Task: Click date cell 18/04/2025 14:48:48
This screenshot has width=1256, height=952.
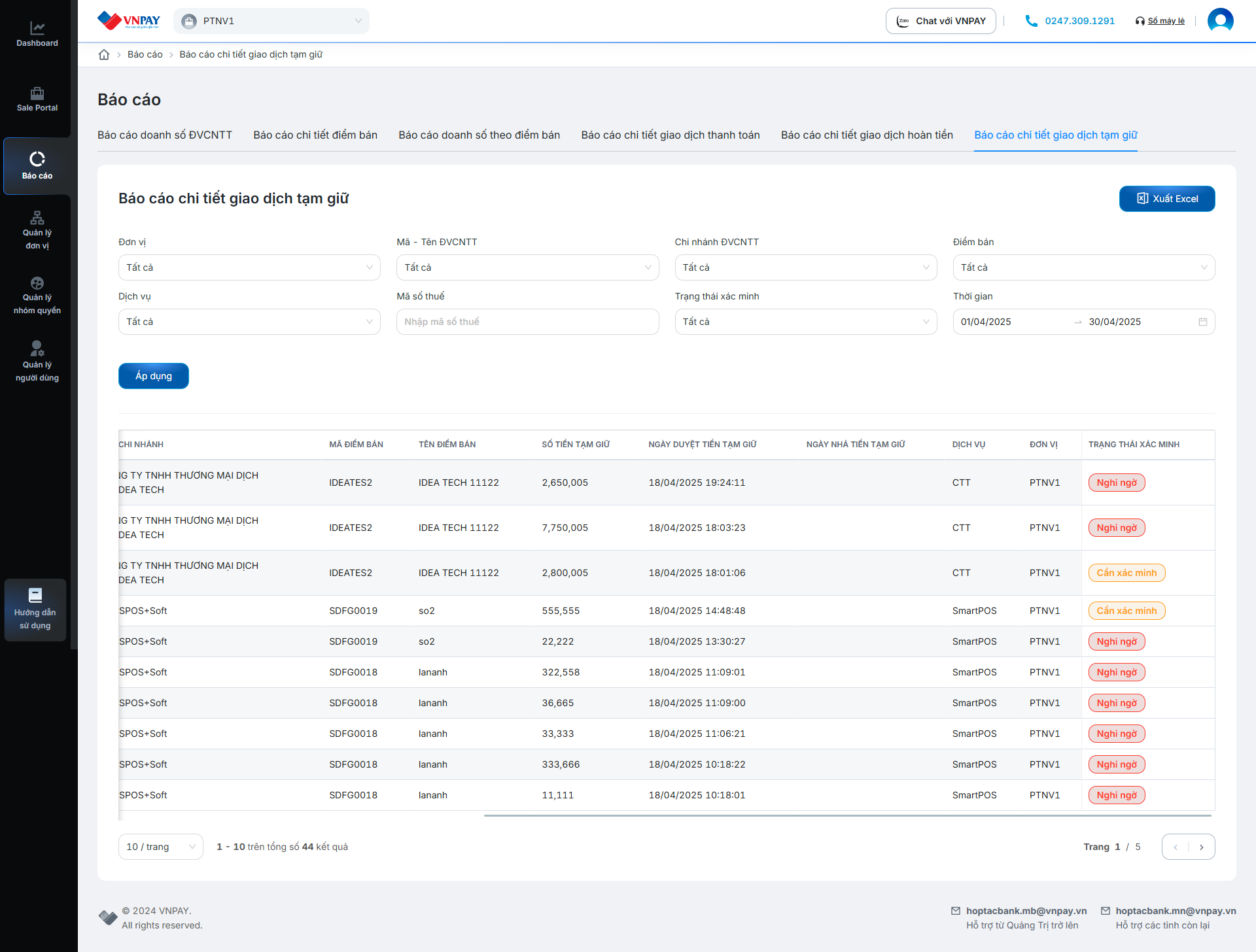Action: tap(697, 611)
